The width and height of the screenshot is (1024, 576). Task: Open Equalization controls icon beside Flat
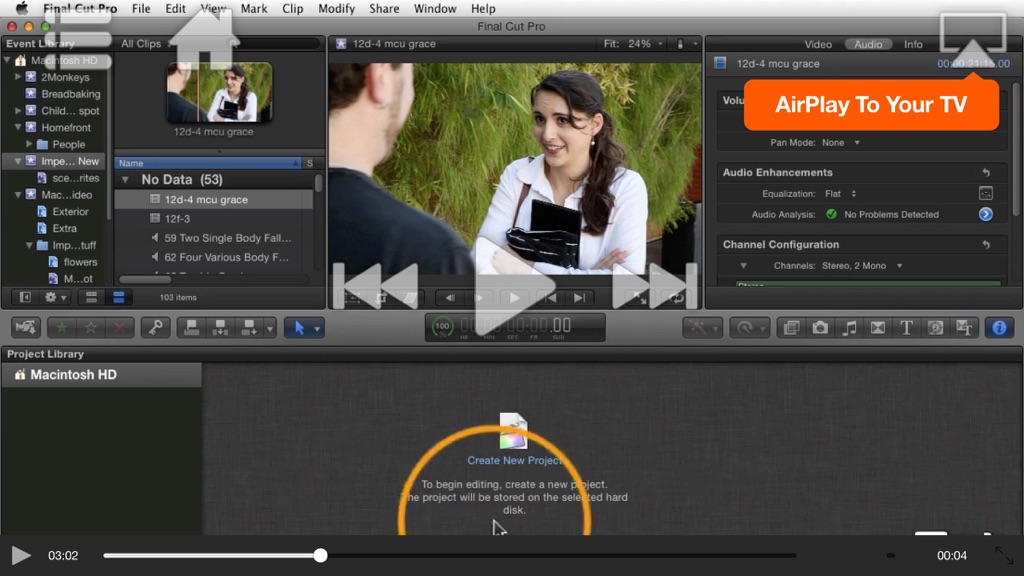985,193
